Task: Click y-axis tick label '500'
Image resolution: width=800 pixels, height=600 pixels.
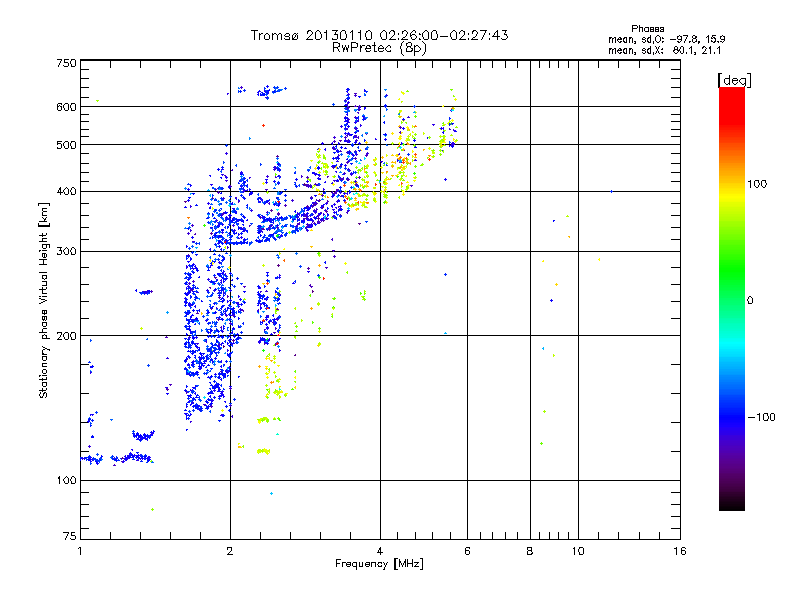Action: [x=66, y=145]
